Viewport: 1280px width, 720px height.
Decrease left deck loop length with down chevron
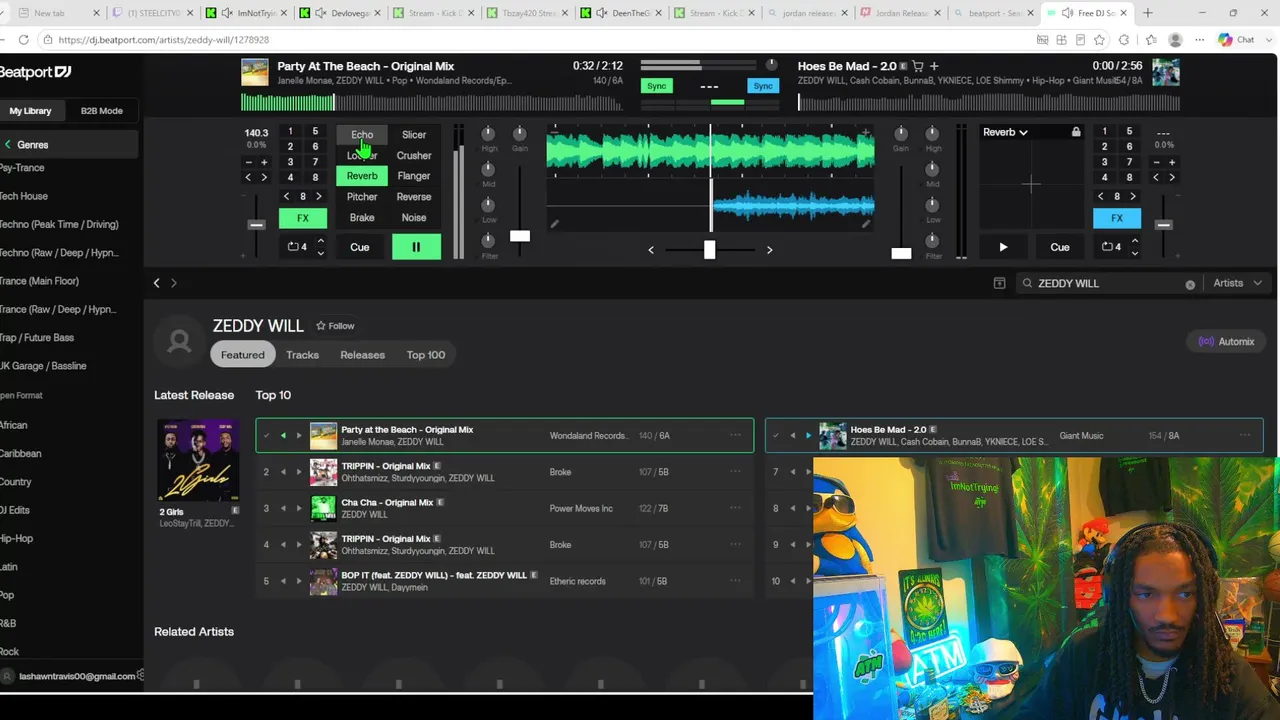pos(320,253)
